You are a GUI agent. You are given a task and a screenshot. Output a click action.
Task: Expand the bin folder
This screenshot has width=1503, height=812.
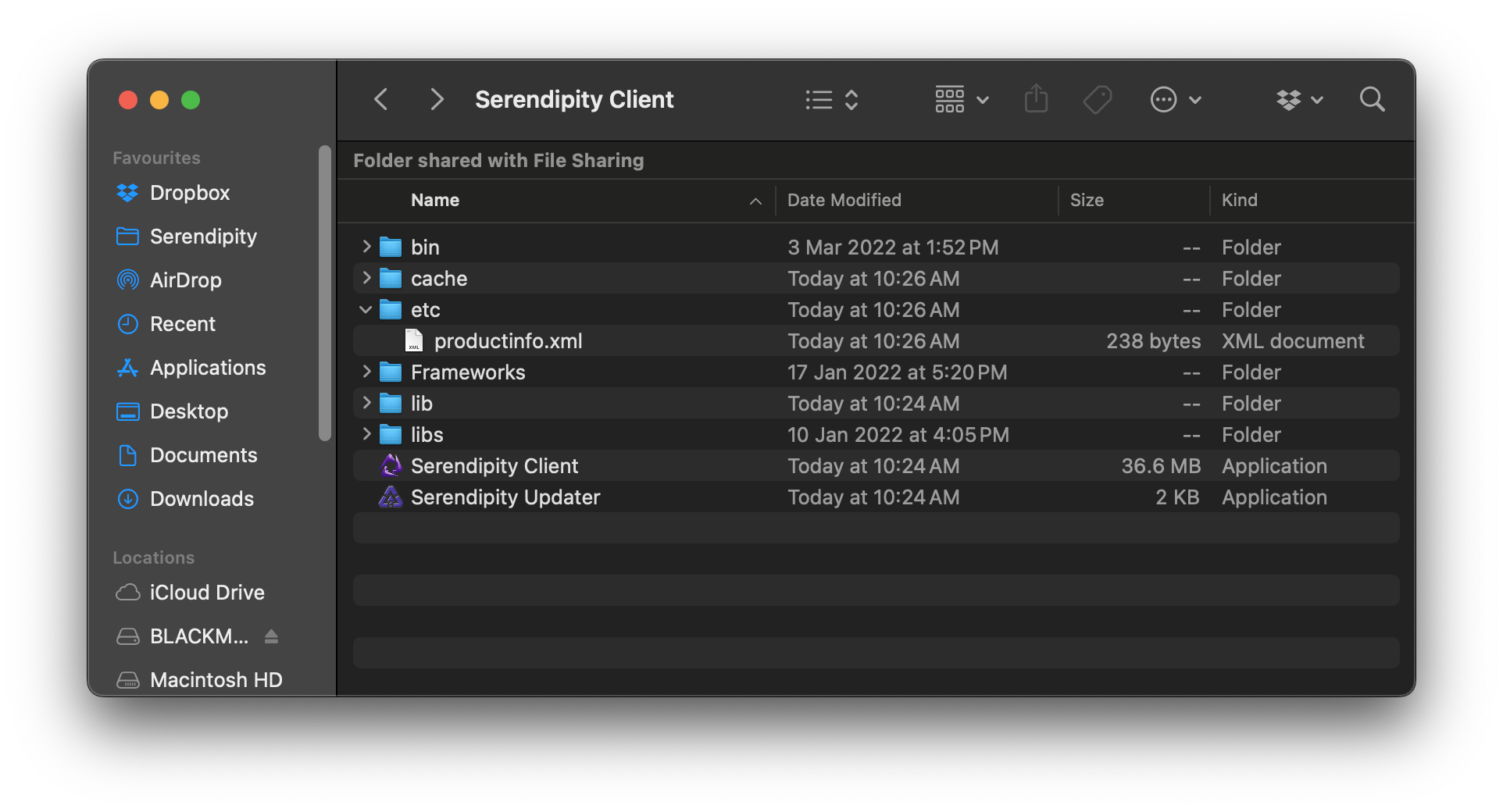[366, 247]
